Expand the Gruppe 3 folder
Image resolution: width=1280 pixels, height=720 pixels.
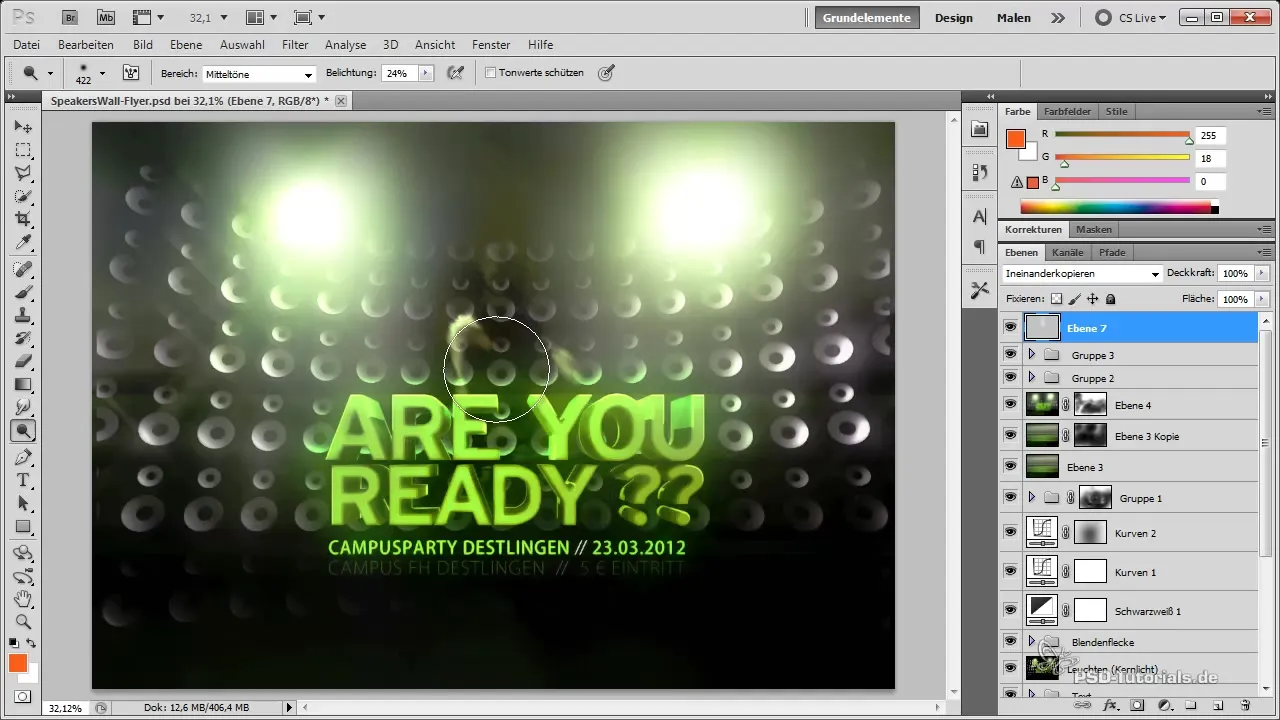click(1031, 354)
